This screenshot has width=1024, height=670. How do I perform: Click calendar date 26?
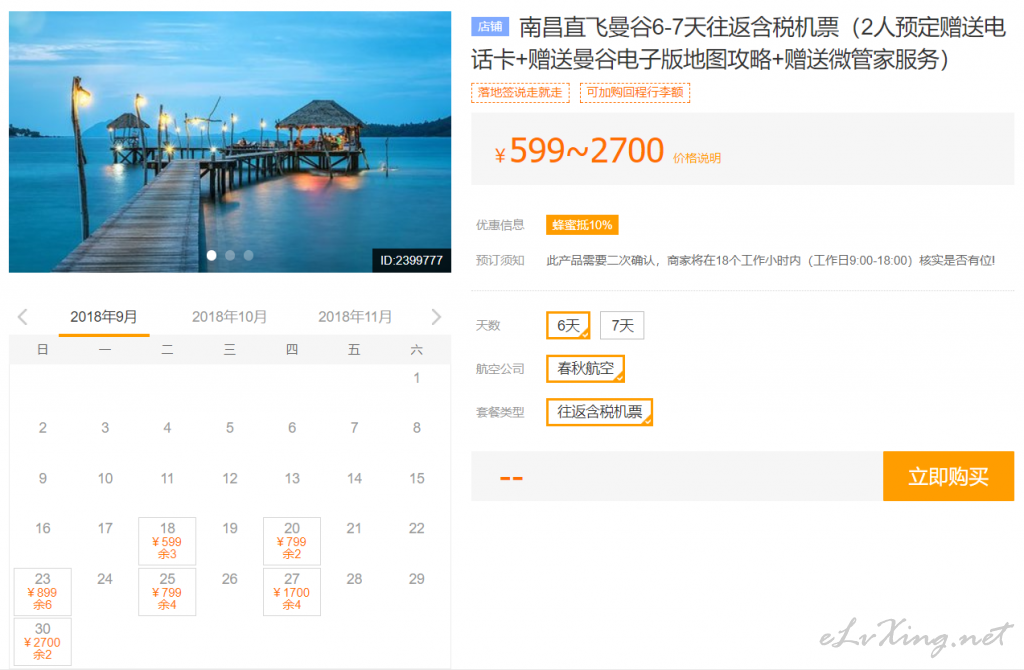tap(230, 579)
